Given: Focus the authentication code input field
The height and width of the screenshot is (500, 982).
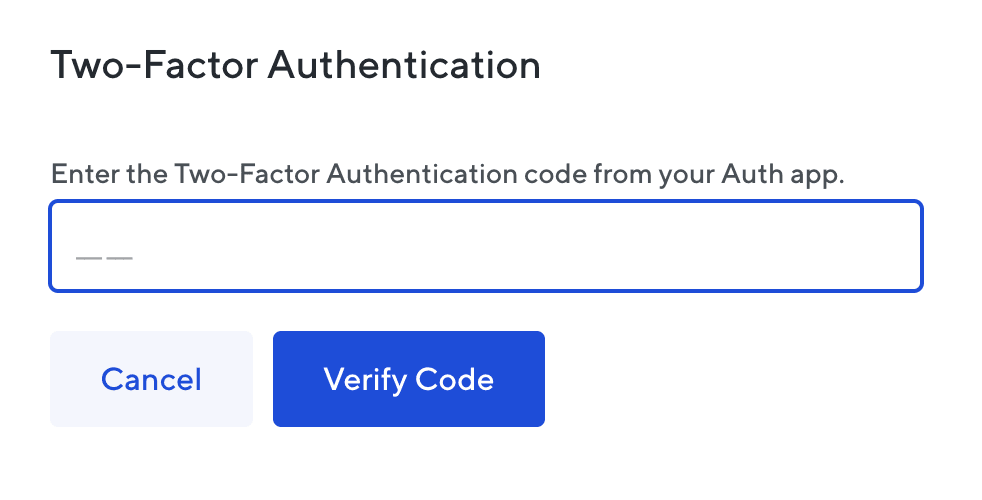Looking at the screenshot, I should 486,247.
